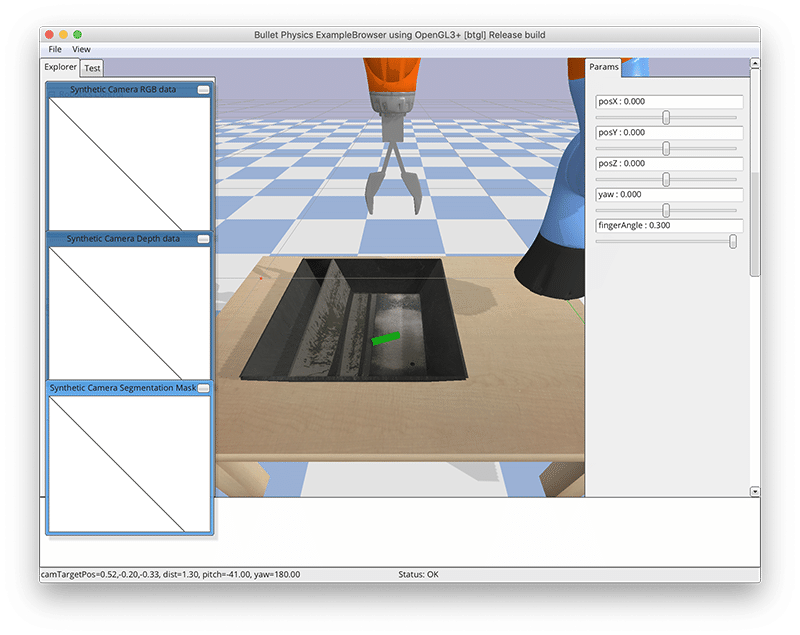Screen dimensions: 800x635
Task: Minimize the Synthetic Camera Depth data panel
Action: pyautogui.click(x=204, y=239)
